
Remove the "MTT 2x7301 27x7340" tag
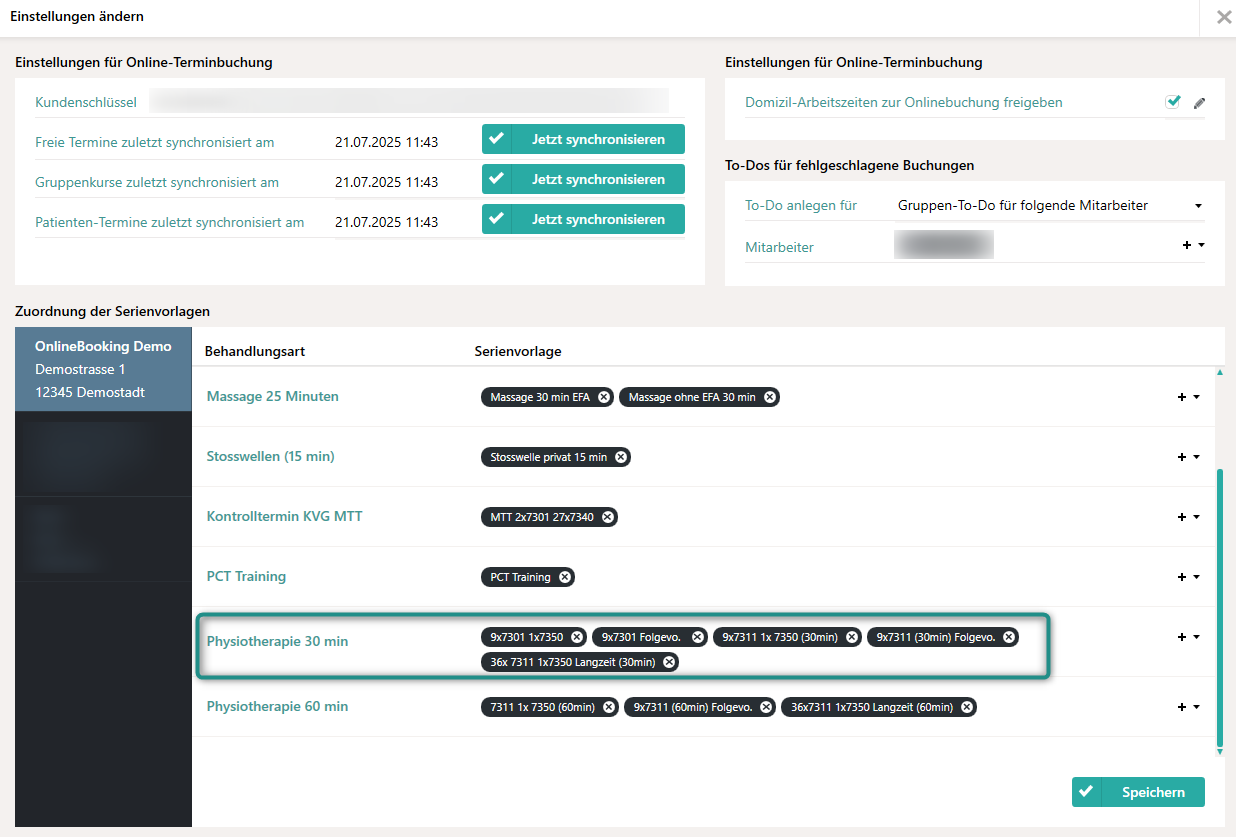pyautogui.click(x=607, y=517)
